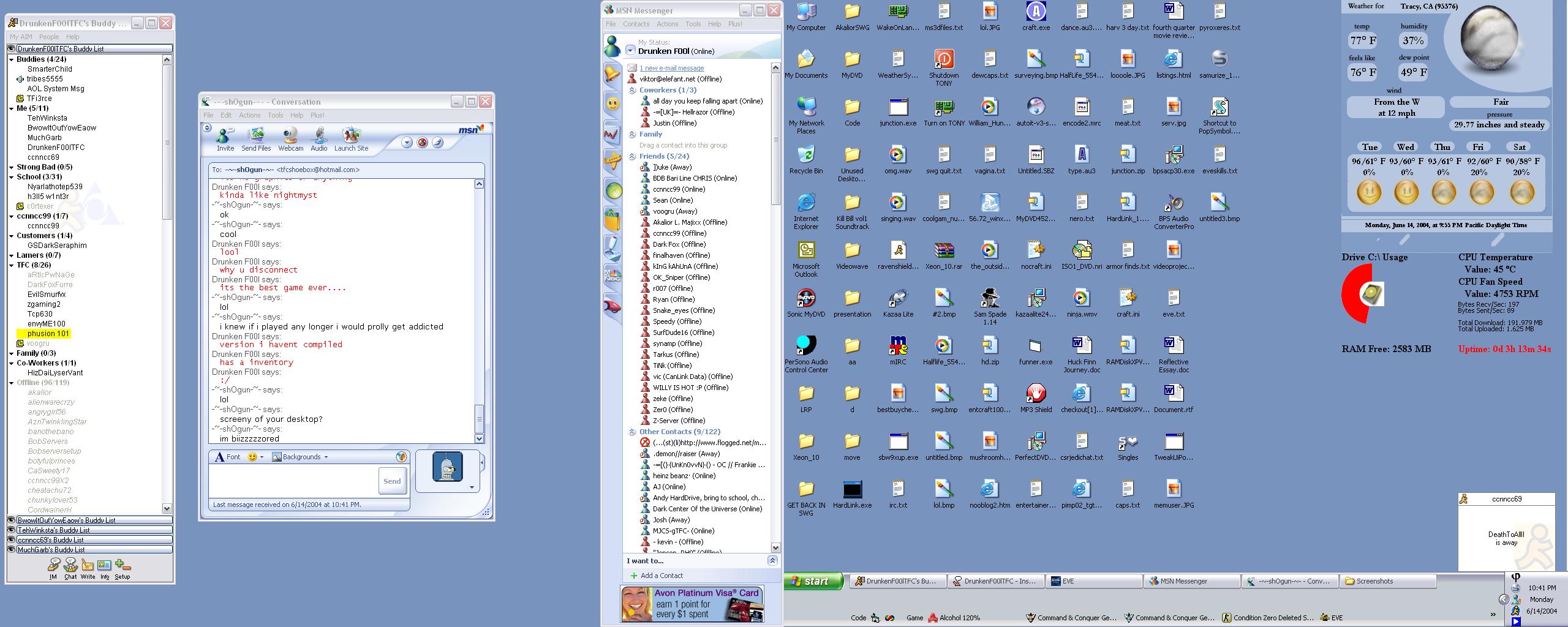Collapse the Offline (96/119) group
This screenshot has height=627, width=1568.
12,383
